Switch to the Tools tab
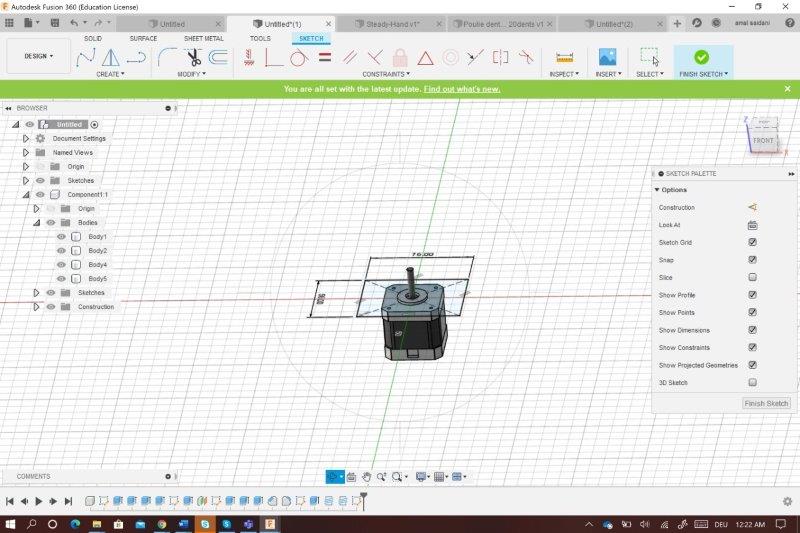This screenshot has height=533, width=800. click(260, 38)
